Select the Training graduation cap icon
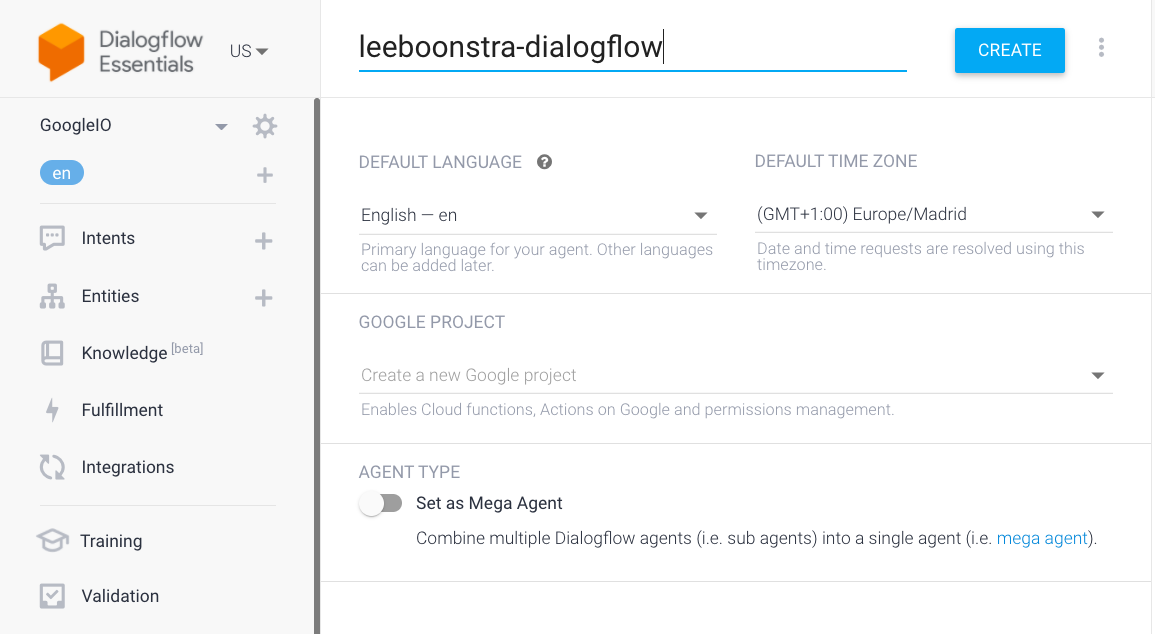This screenshot has width=1155, height=634. click(x=52, y=541)
